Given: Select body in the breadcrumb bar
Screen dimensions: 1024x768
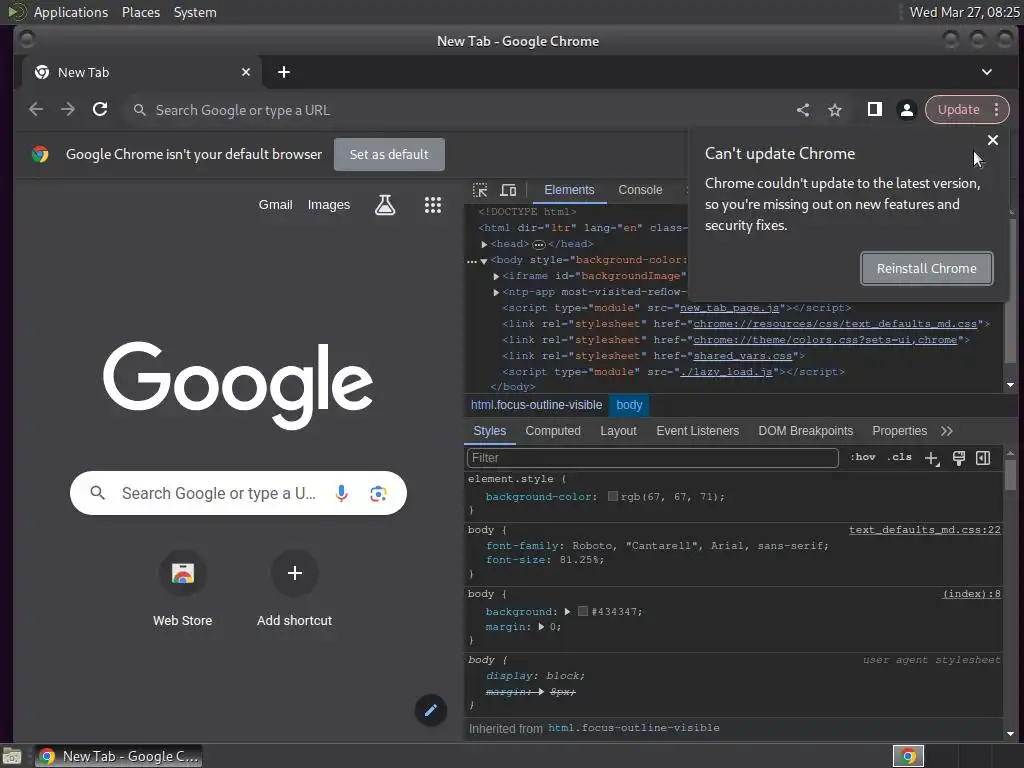Looking at the screenshot, I should coord(630,405).
